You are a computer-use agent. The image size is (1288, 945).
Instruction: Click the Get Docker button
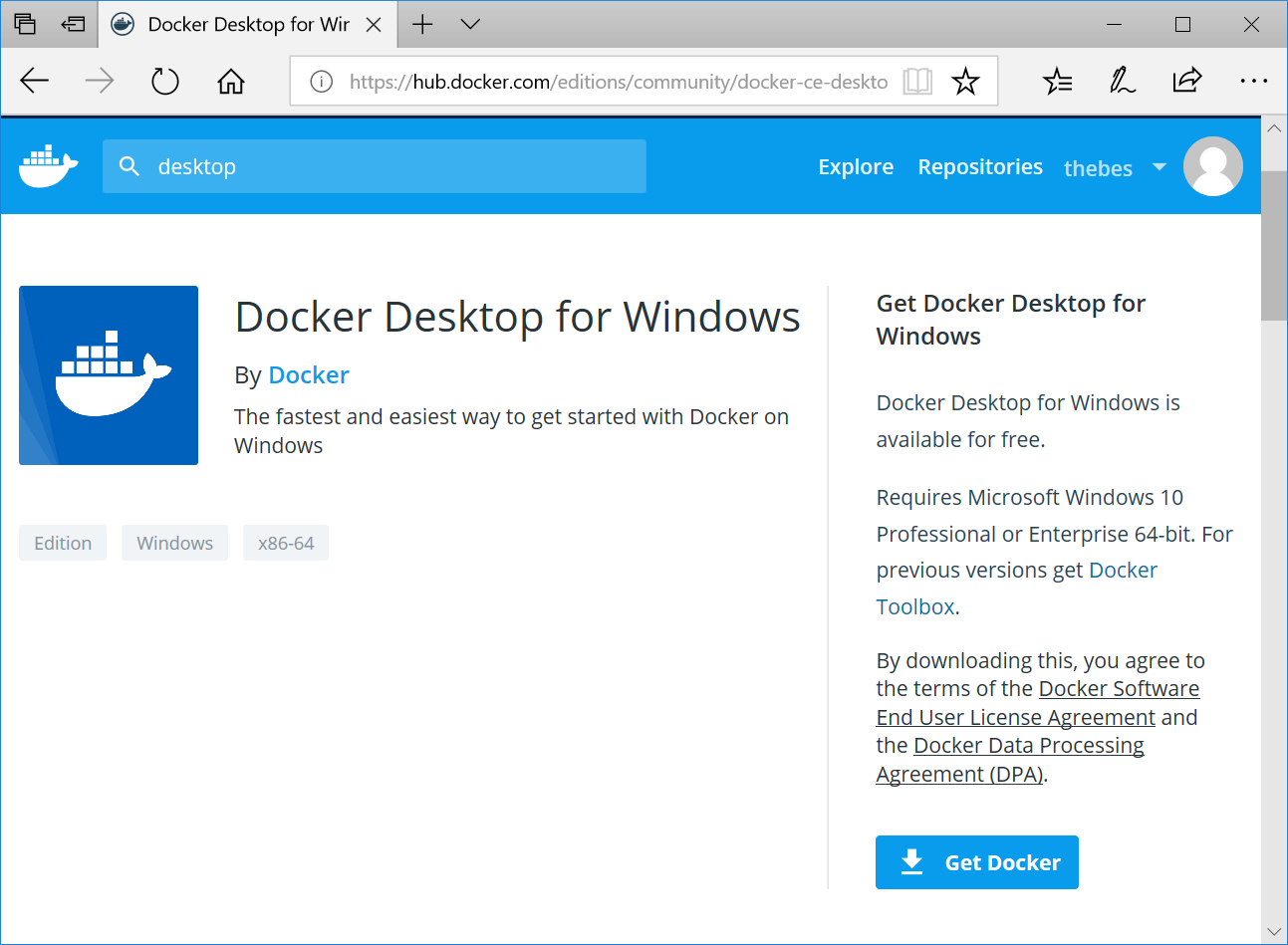(976, 862)
